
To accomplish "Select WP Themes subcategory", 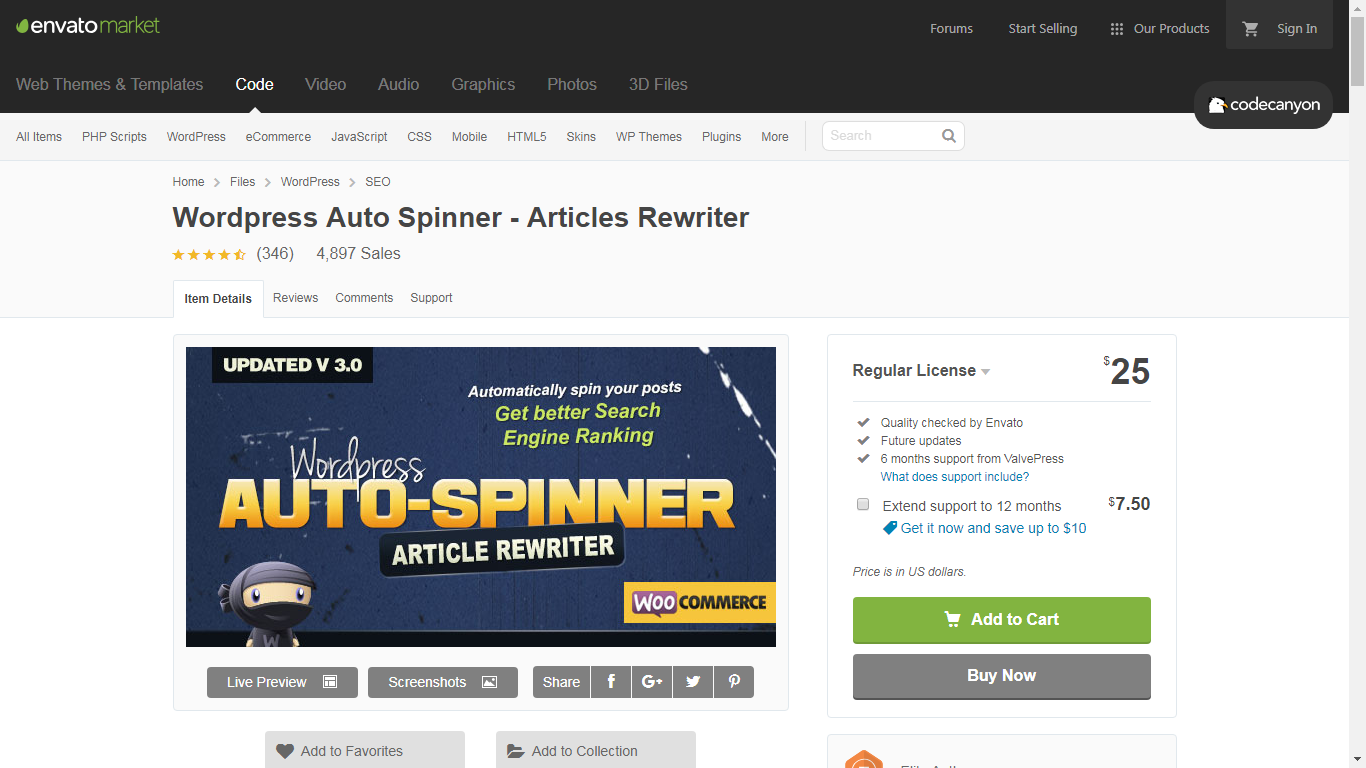I will [x=648, y=137].
